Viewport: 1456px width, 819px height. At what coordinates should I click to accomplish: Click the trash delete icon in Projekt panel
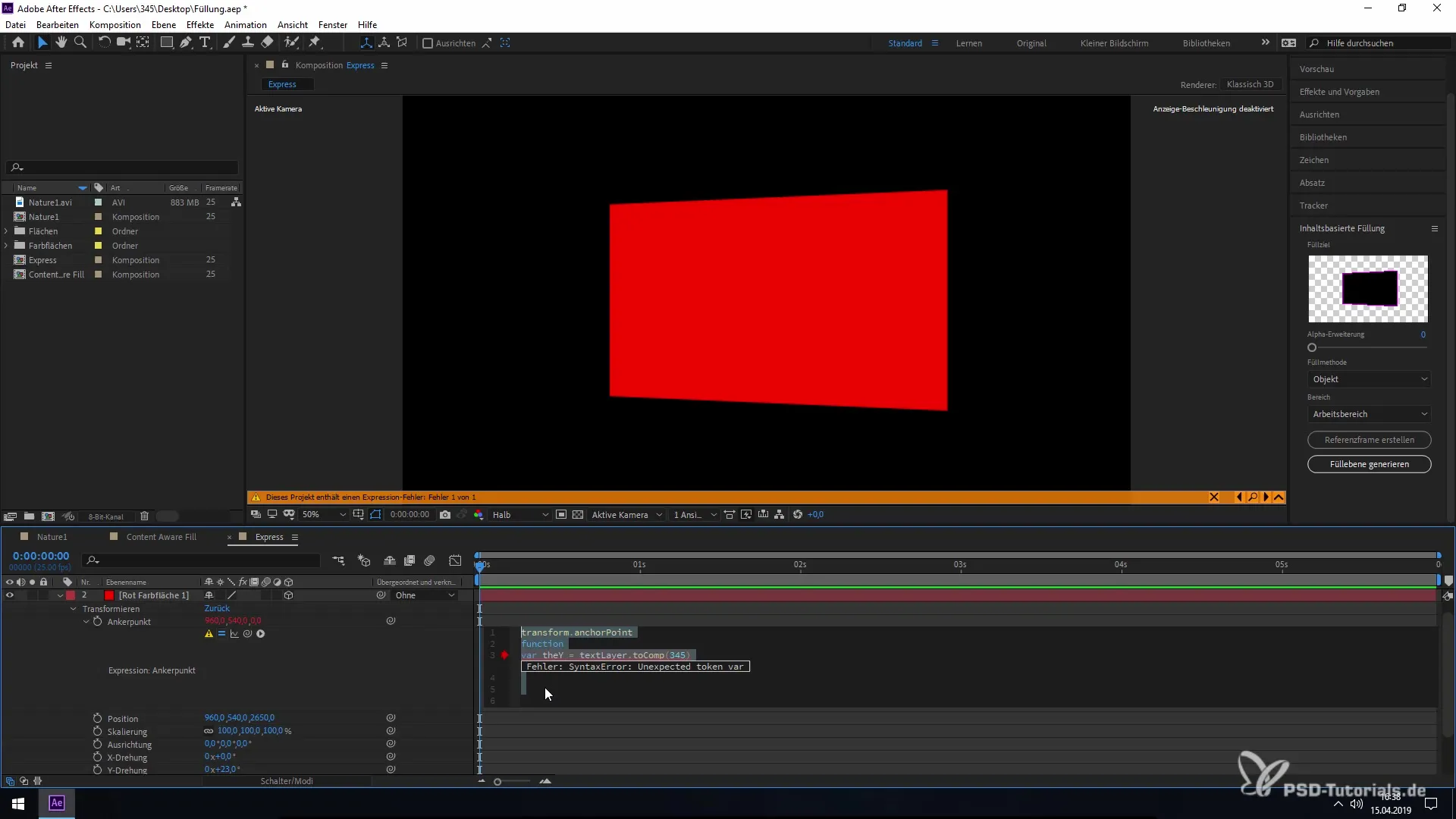tap(144, 516)
